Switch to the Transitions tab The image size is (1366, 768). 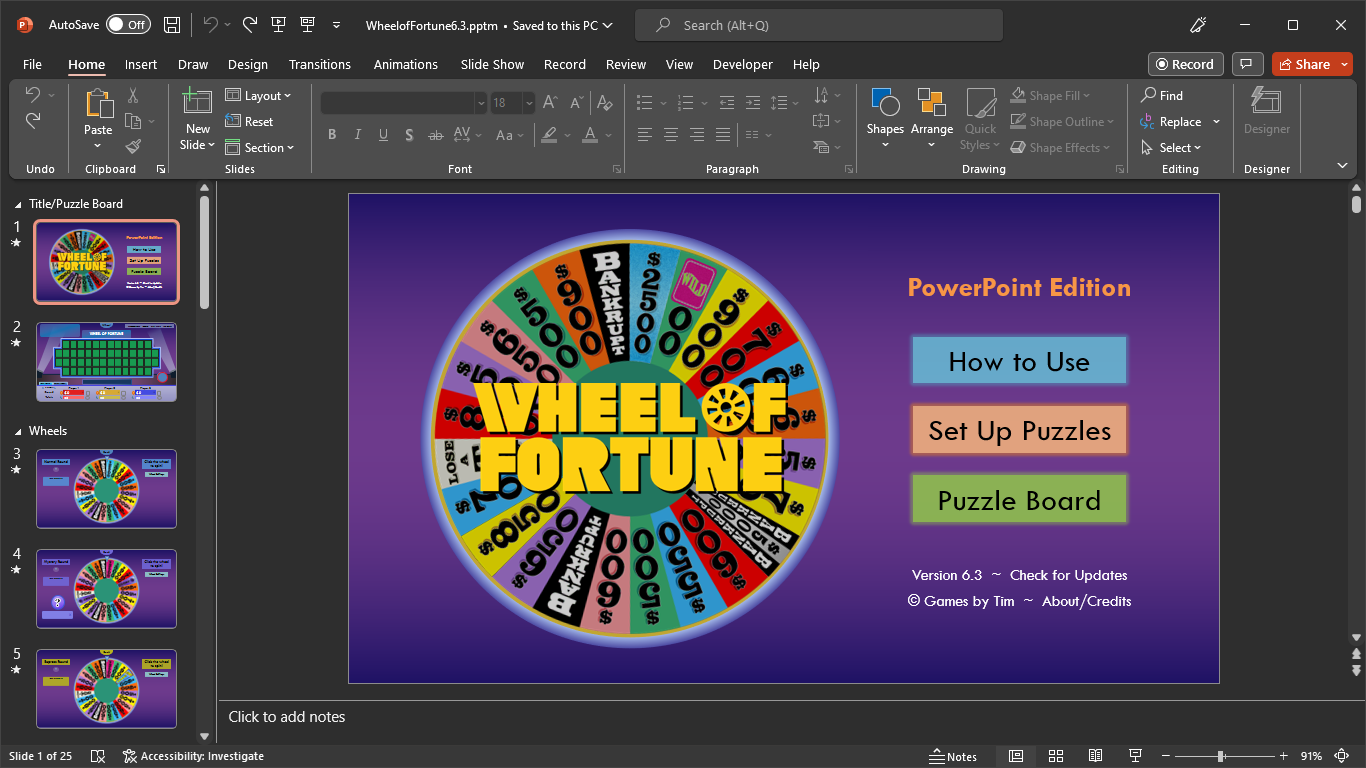click(320, 64)
